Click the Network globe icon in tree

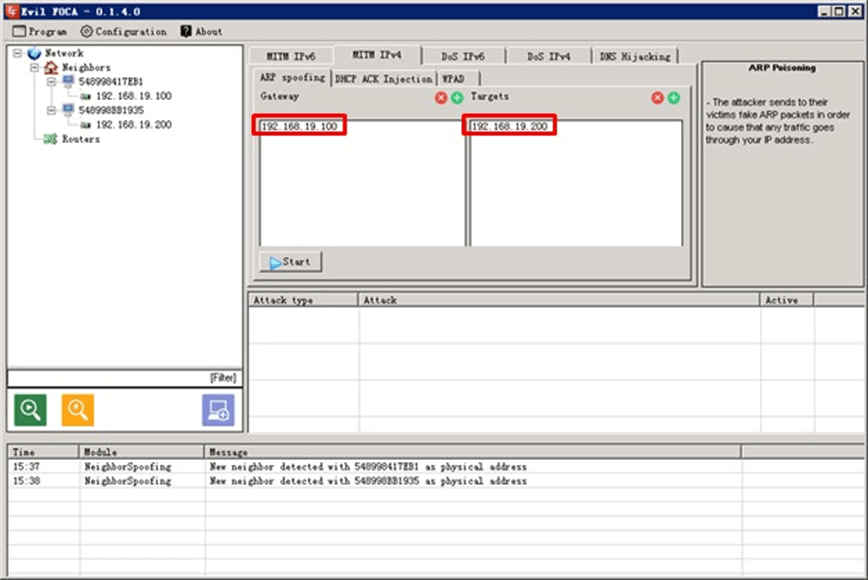click(x=34, y=53)
